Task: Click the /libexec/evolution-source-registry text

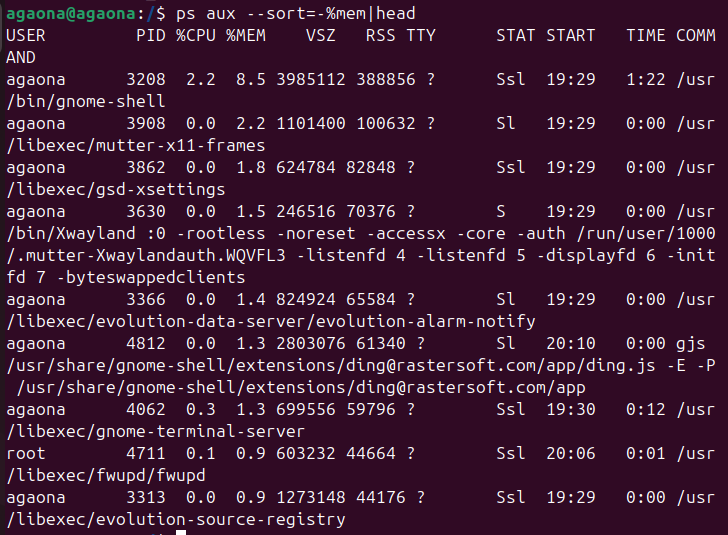Action: [176, 519]
